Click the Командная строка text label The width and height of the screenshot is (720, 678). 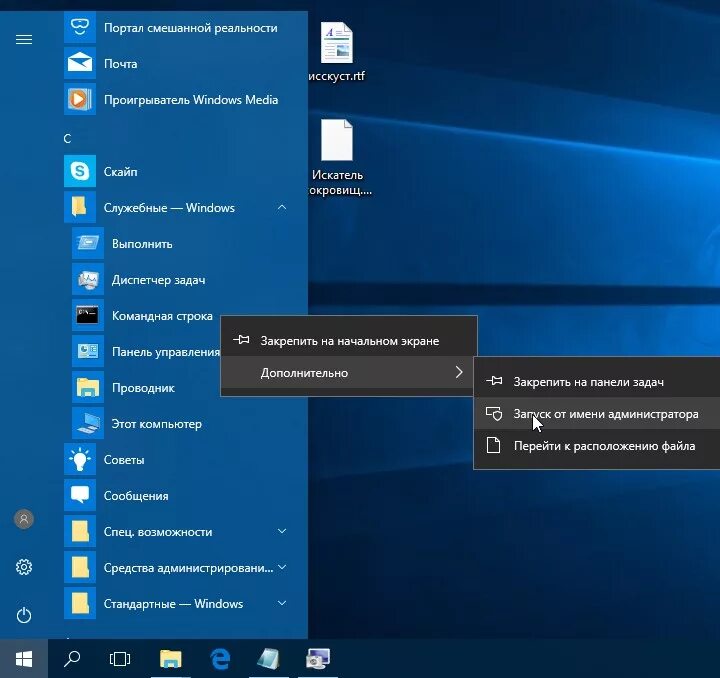point(162,316)
